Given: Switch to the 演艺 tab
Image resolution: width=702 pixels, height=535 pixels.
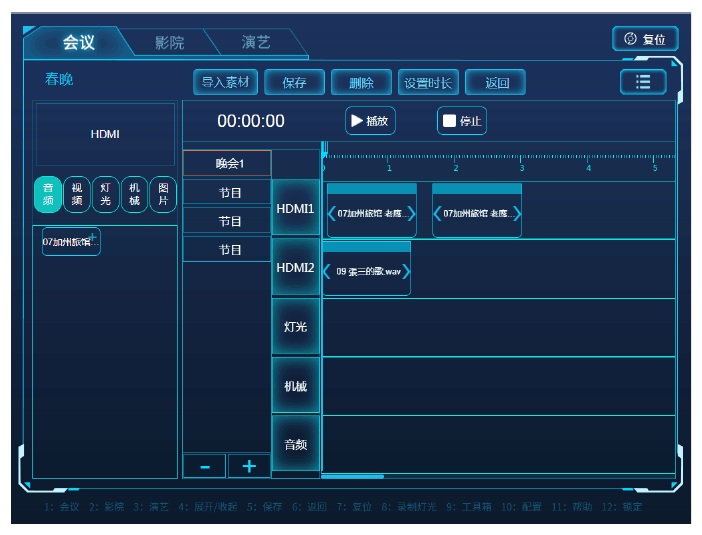Looking at the screenshot, I should [x=256, y=43].
